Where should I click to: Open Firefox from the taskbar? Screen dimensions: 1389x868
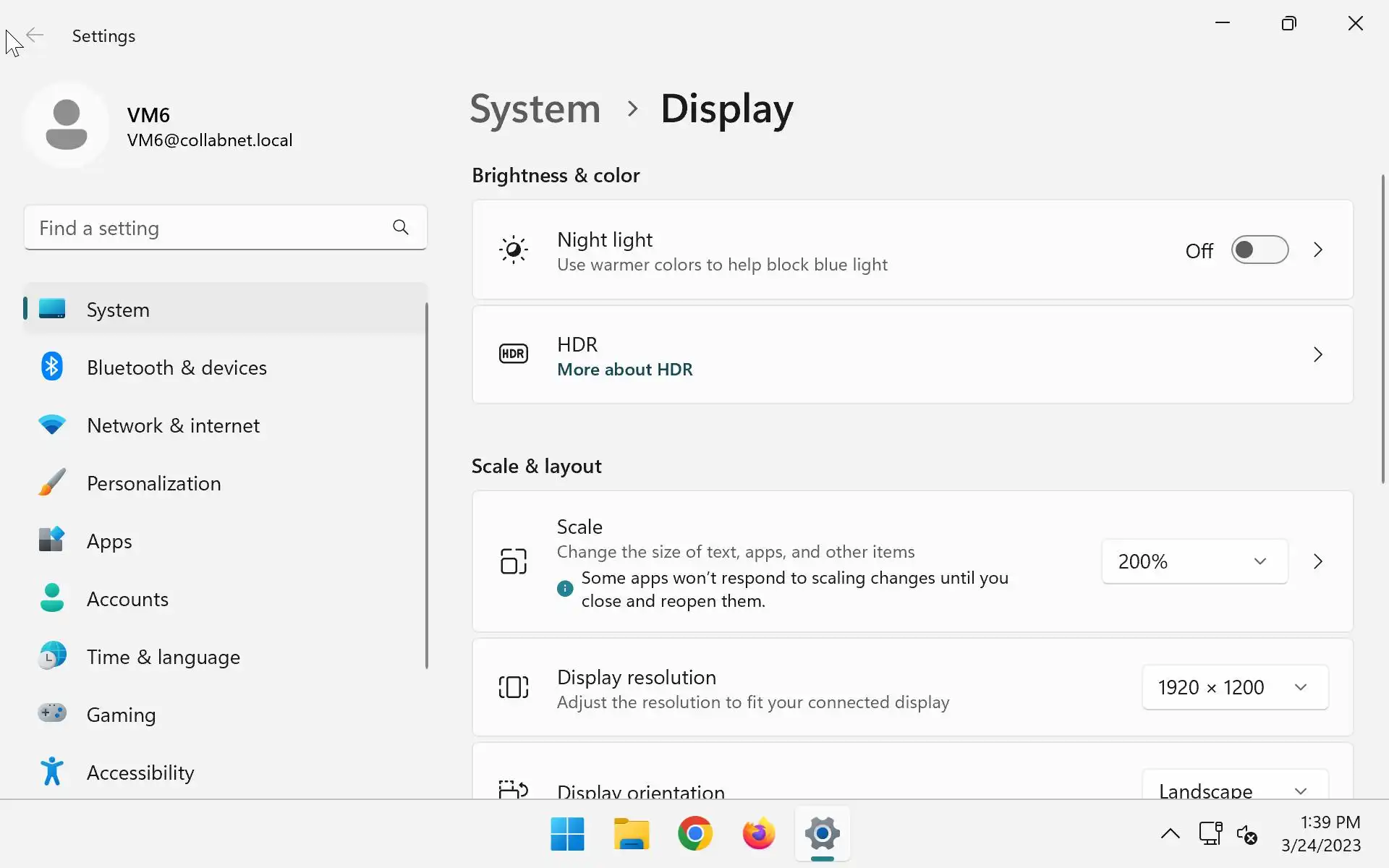pyautogui.click(x=758, y=834)
